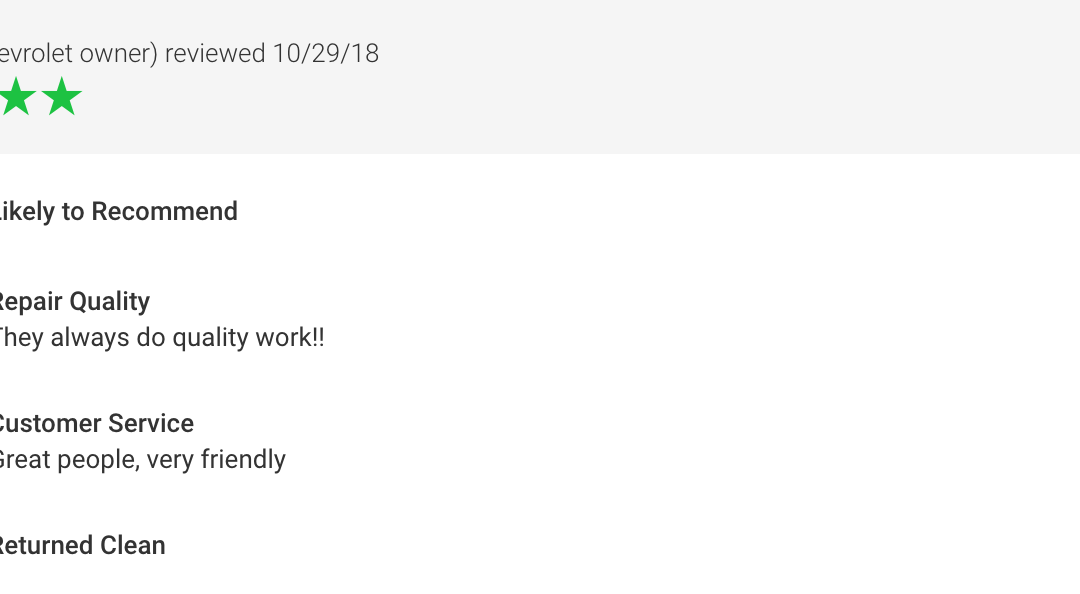The image size is (1080, 594).
Task: Click the word 'friendly' in the comment
Action: point(243,460)
